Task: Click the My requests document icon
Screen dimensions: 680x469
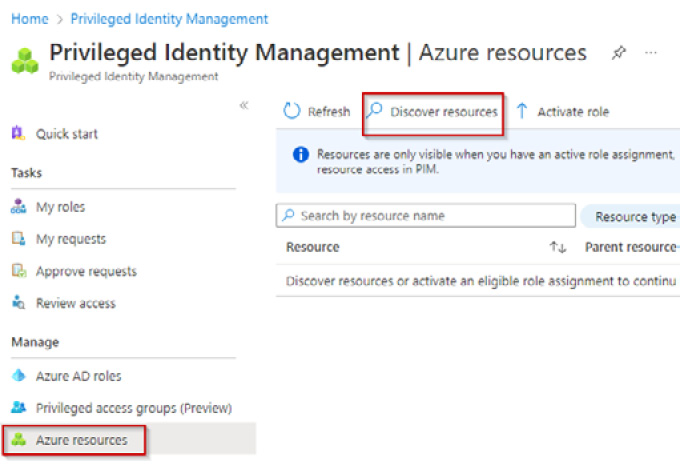Action: click(x=18, y=239)
